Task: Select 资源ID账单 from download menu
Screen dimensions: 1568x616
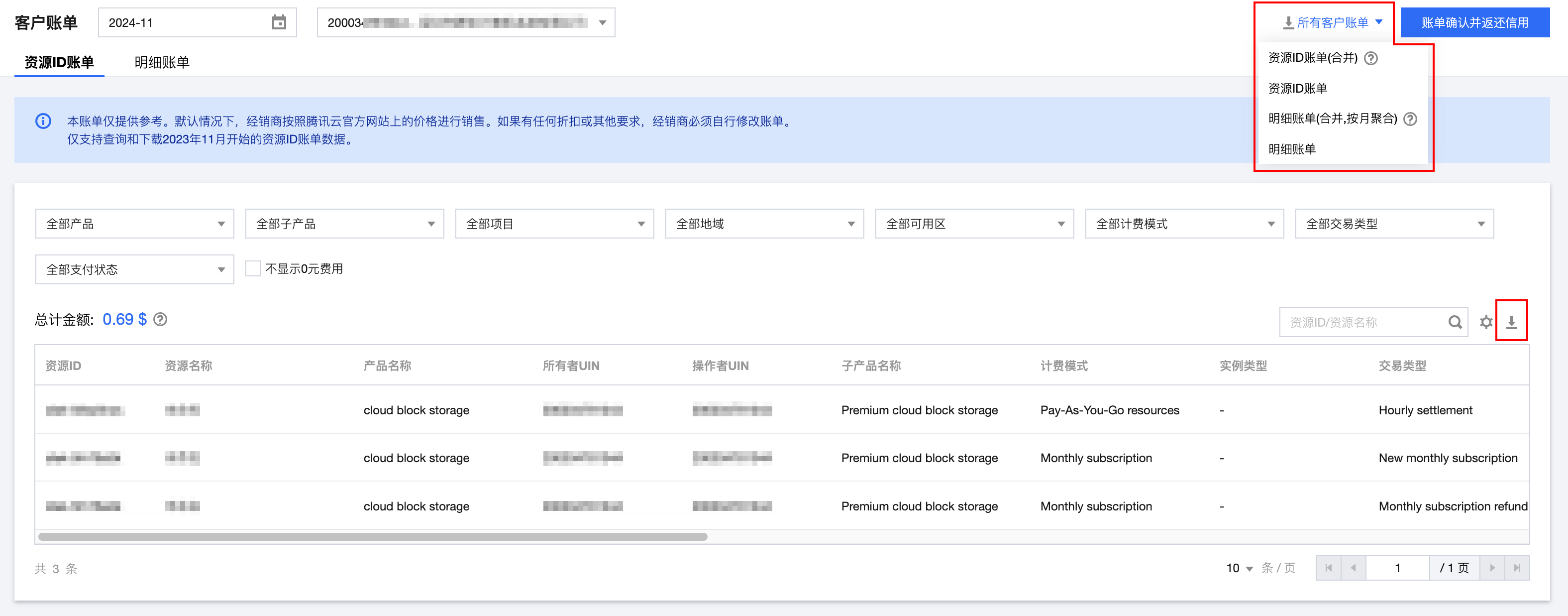Action: 1297,88
